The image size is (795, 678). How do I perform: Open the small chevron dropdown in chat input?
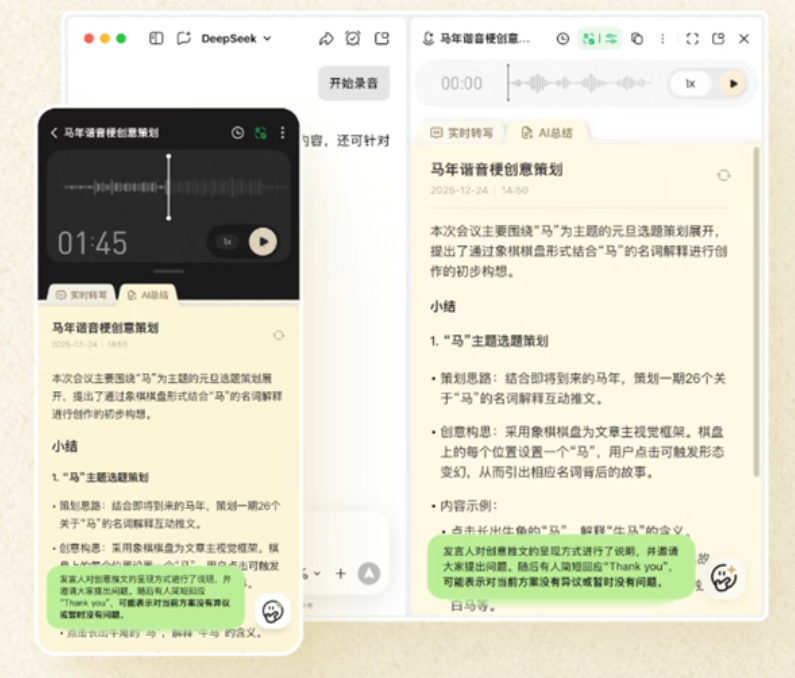coord(317,574)
